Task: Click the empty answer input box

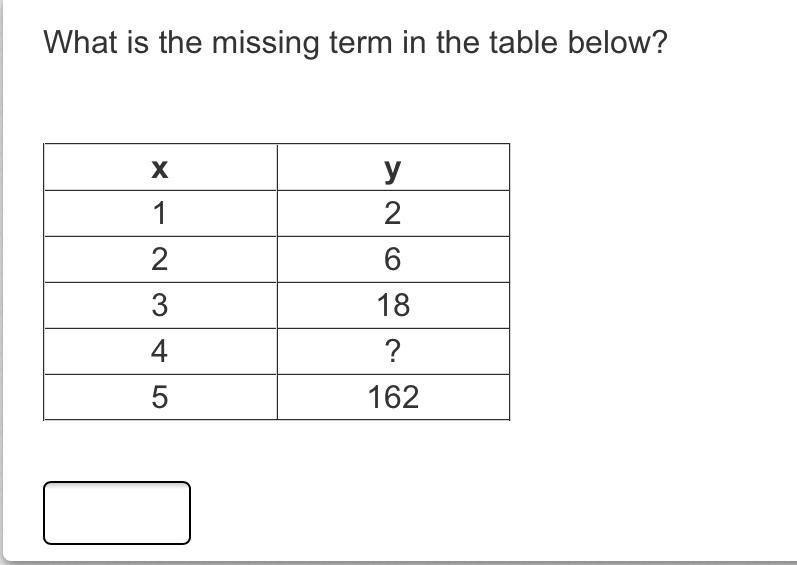Action: tap(117, 513)
